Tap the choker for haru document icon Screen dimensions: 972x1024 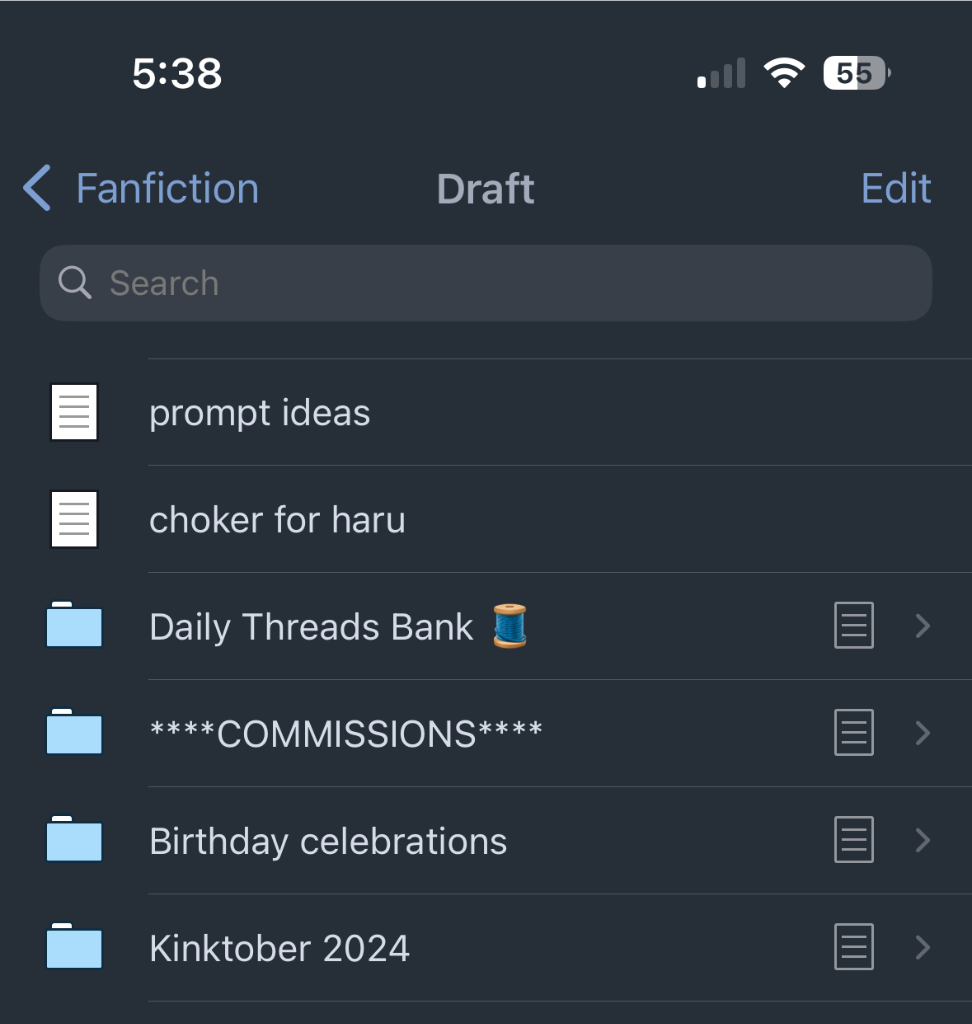tap(74, 519)
